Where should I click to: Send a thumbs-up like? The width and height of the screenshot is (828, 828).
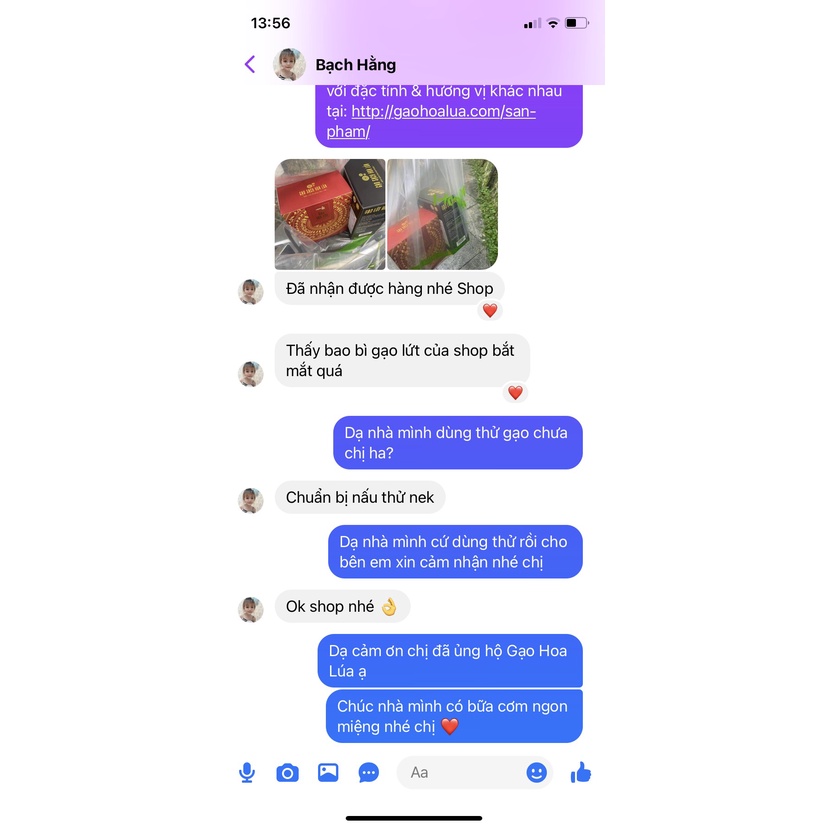580,772
